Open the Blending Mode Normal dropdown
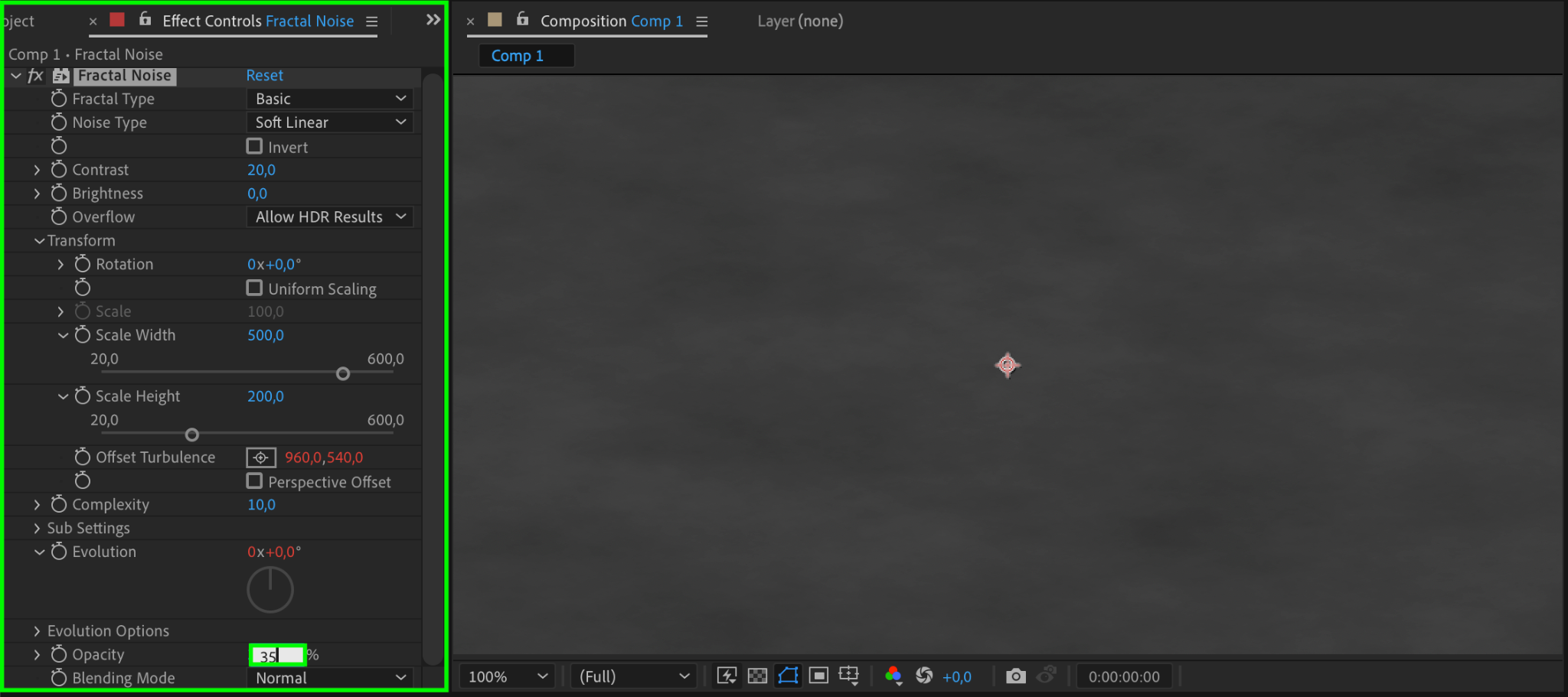Image resolution: width=1568 pixels, height=697 pixels. [330, 678]
